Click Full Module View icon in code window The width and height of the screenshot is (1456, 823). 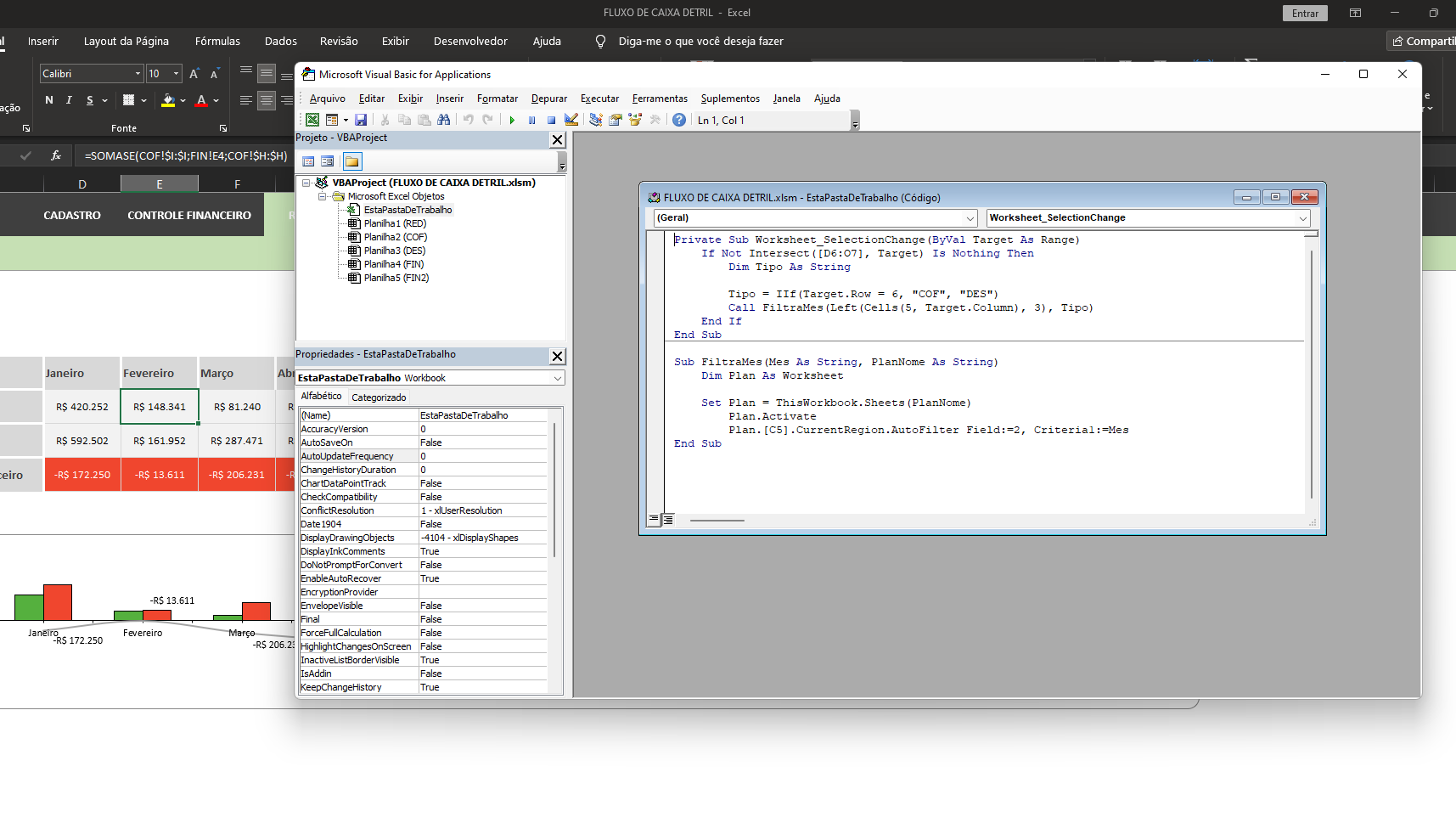668,519
